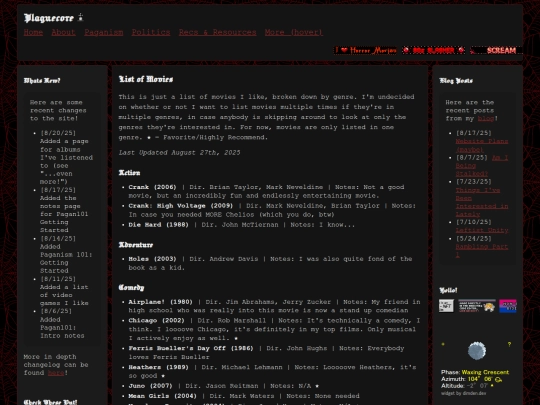Click 'Mean Girls (2004)' movie title
The height and width of the screenshot is (405, 540).
click(x=163, y=396)
